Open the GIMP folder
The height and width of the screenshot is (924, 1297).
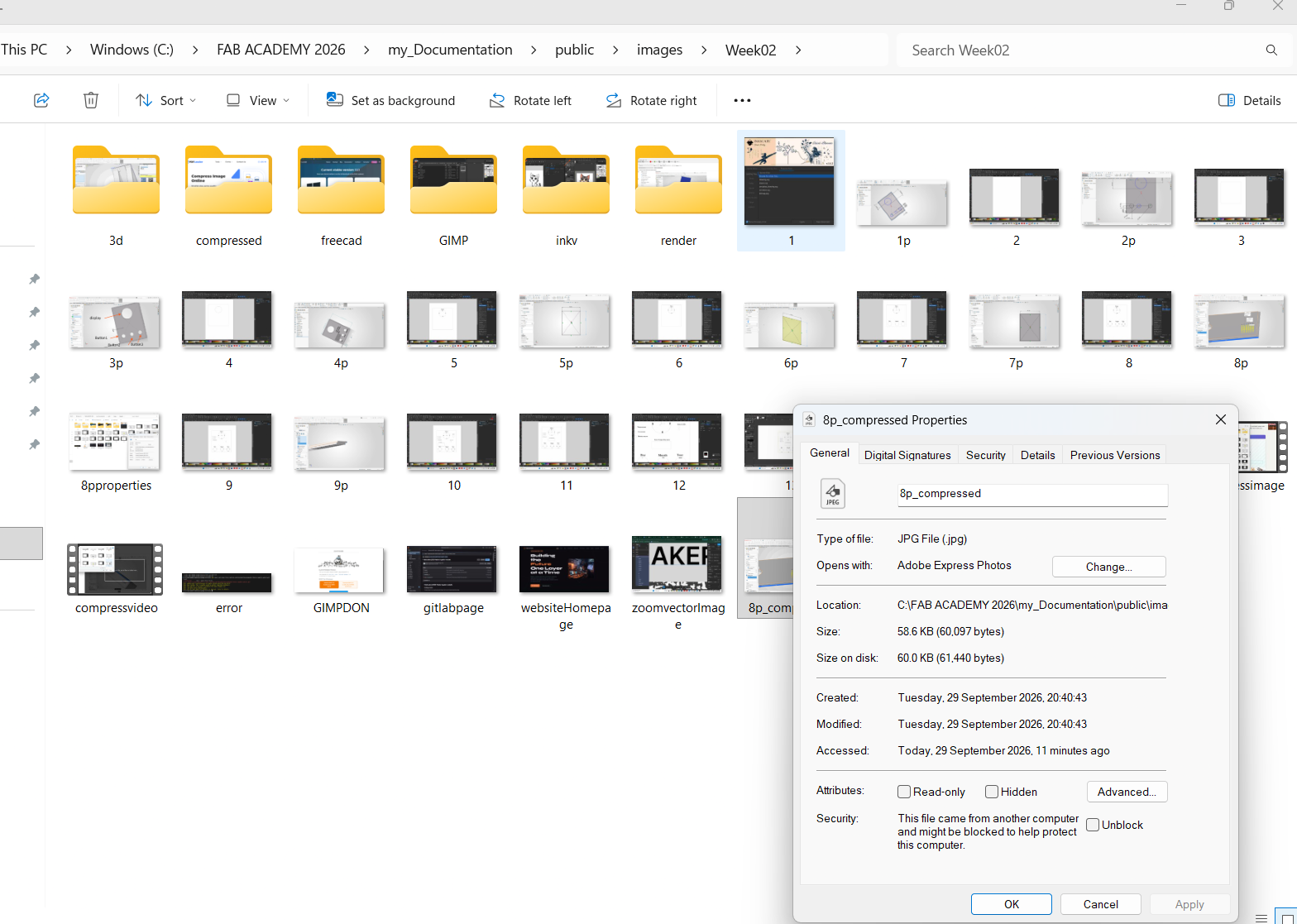click(x=453, y=180)
